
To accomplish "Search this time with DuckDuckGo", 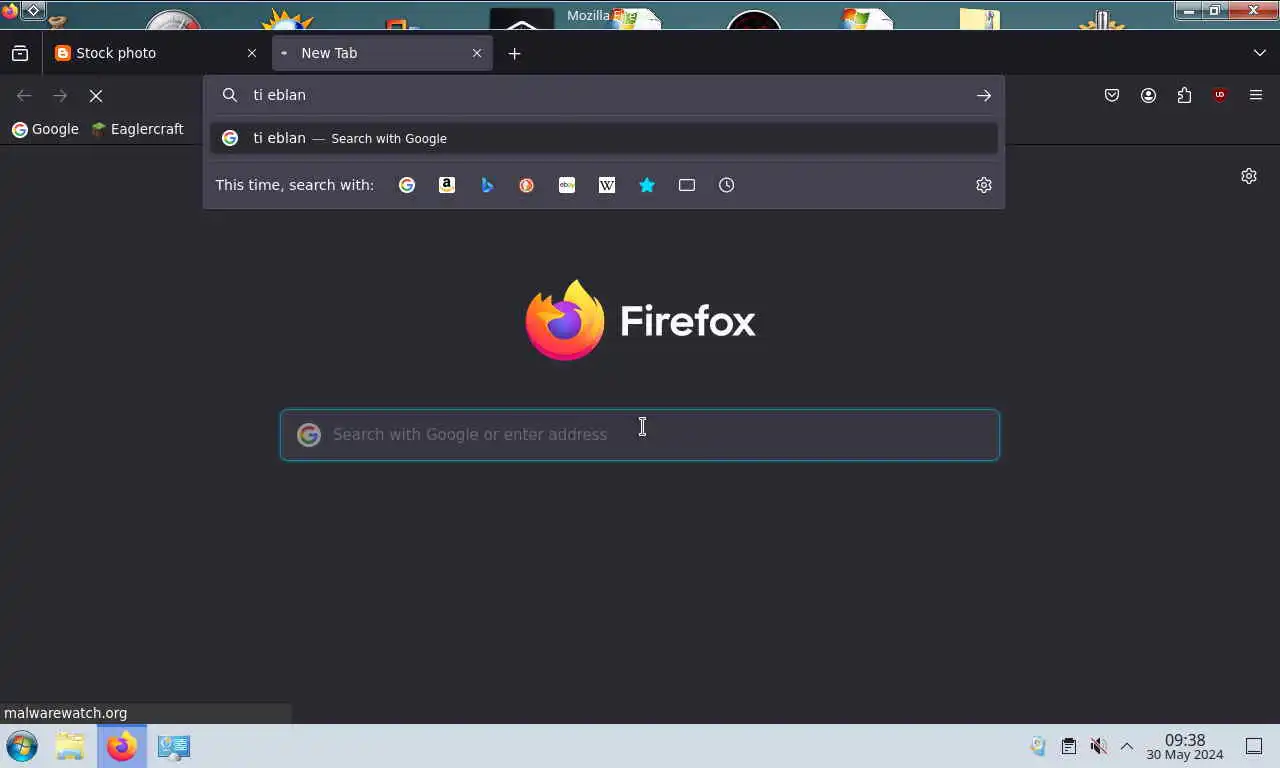I will click(x=527, y=185).
